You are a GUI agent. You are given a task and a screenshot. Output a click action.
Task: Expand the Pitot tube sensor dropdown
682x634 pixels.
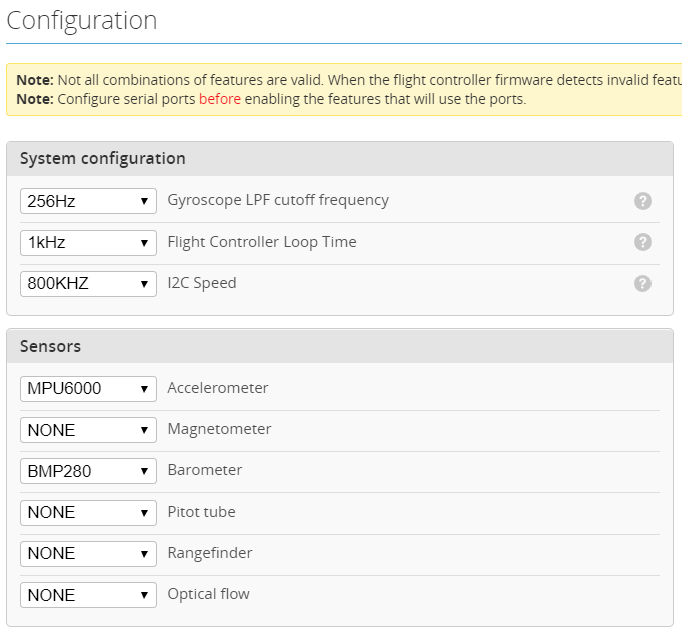point(88,512)
